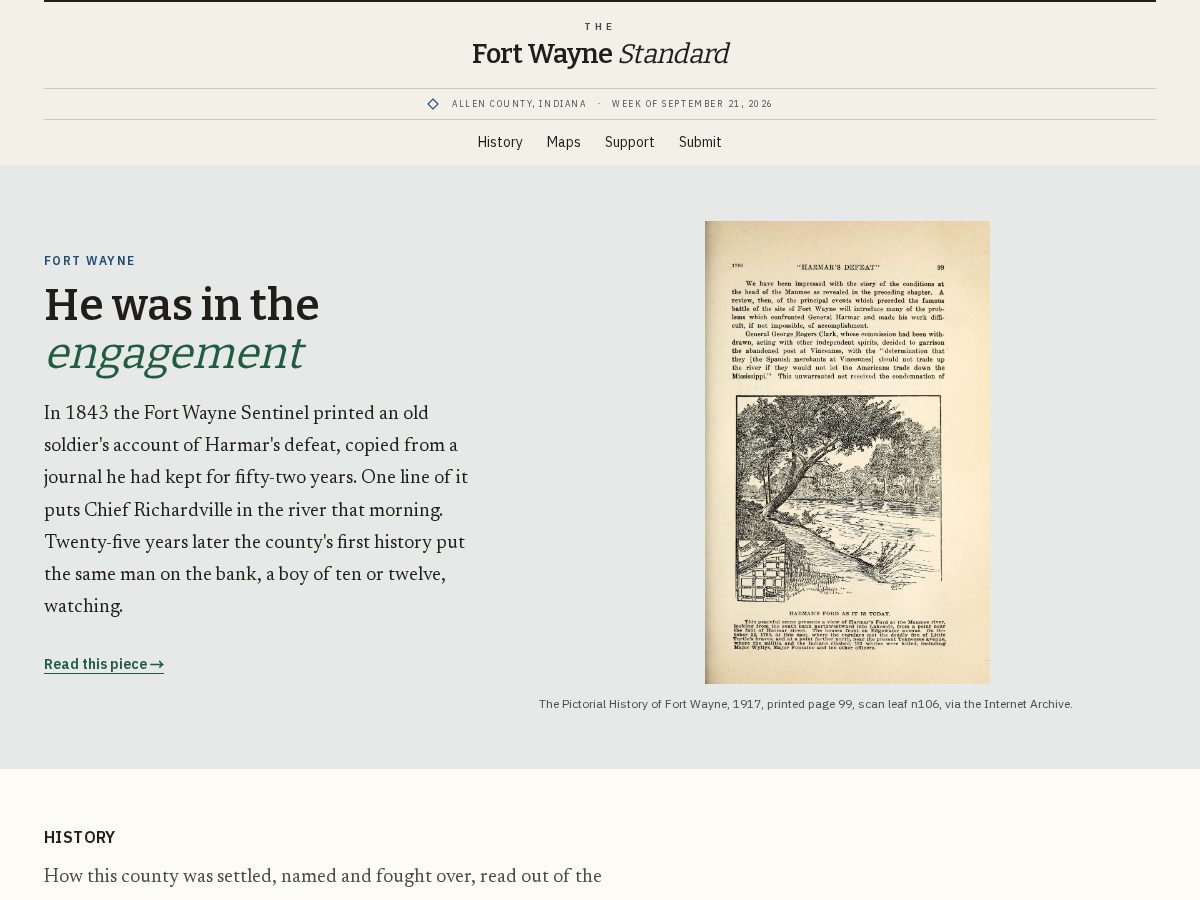Select the FORT WAYNE category label
The width and height of the screenshot is (1200, 900).
pyautogui.click(x=90, y=261)
